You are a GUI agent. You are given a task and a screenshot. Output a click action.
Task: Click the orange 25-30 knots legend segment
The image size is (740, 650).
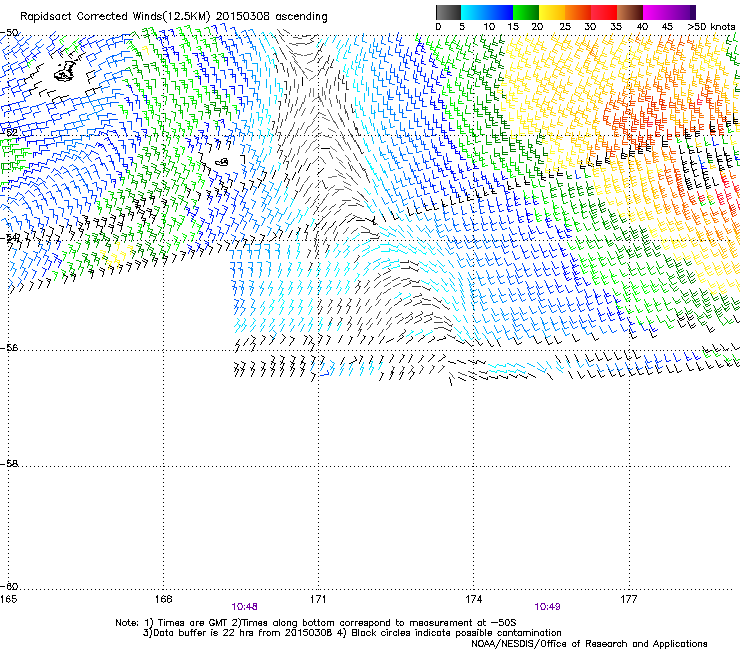click(578, 12)
